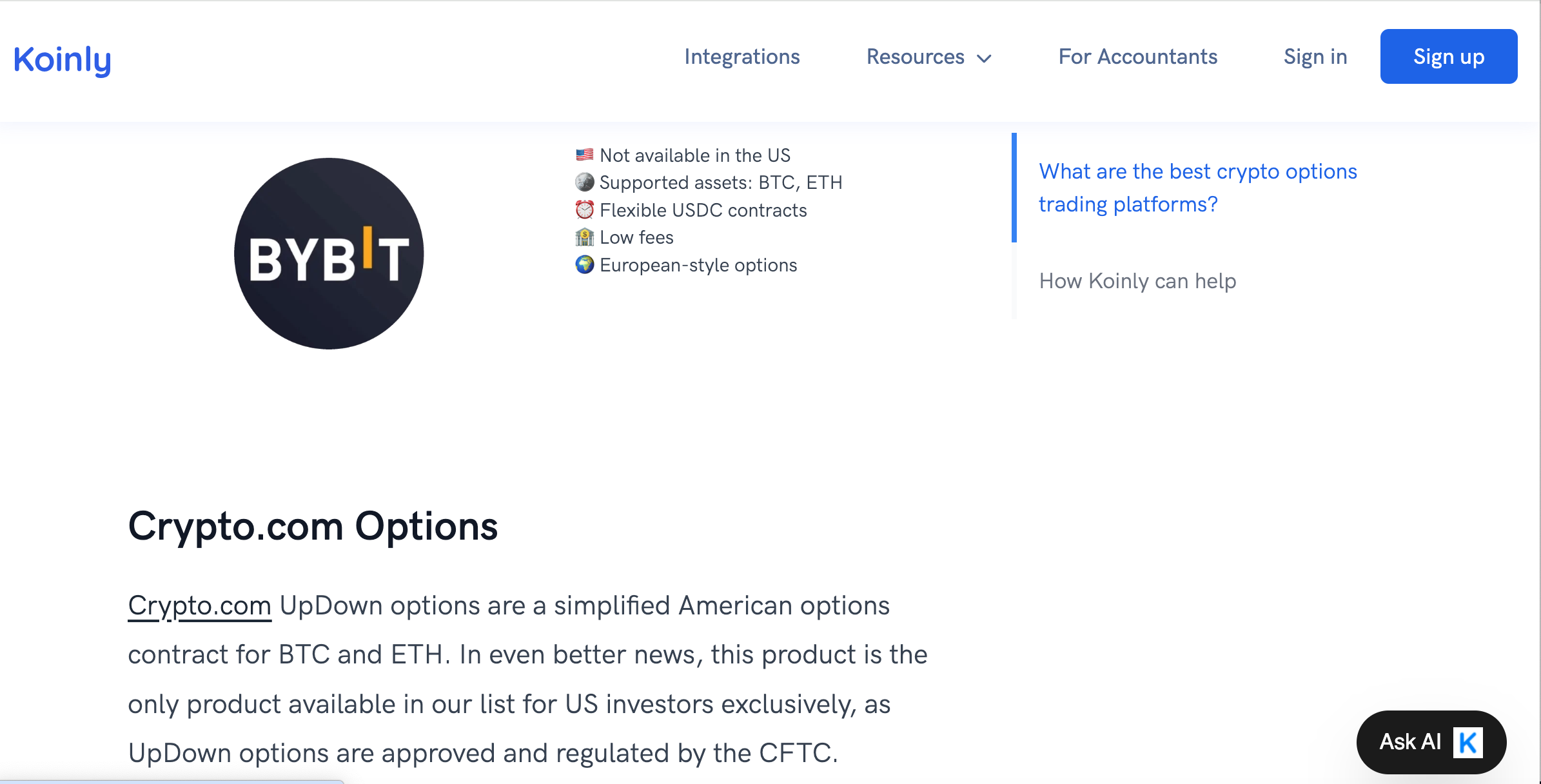This screenshot has height=784, width=1541.
Task: Click the coin icon beside Supported assets
Action: click(585, 182)
